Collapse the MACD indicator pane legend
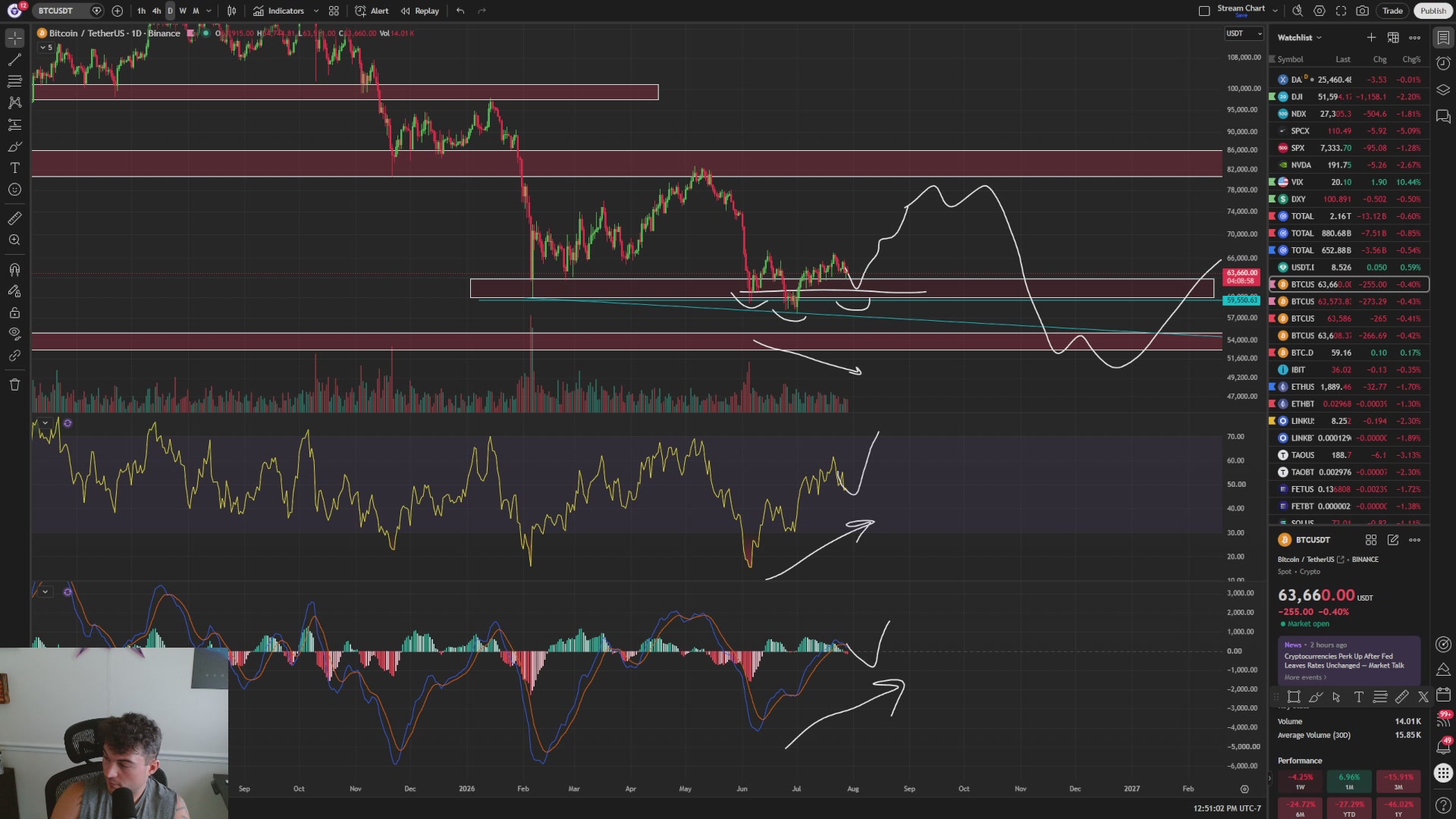The width and height of the screenshot is (1456, 819). point(45,591)
